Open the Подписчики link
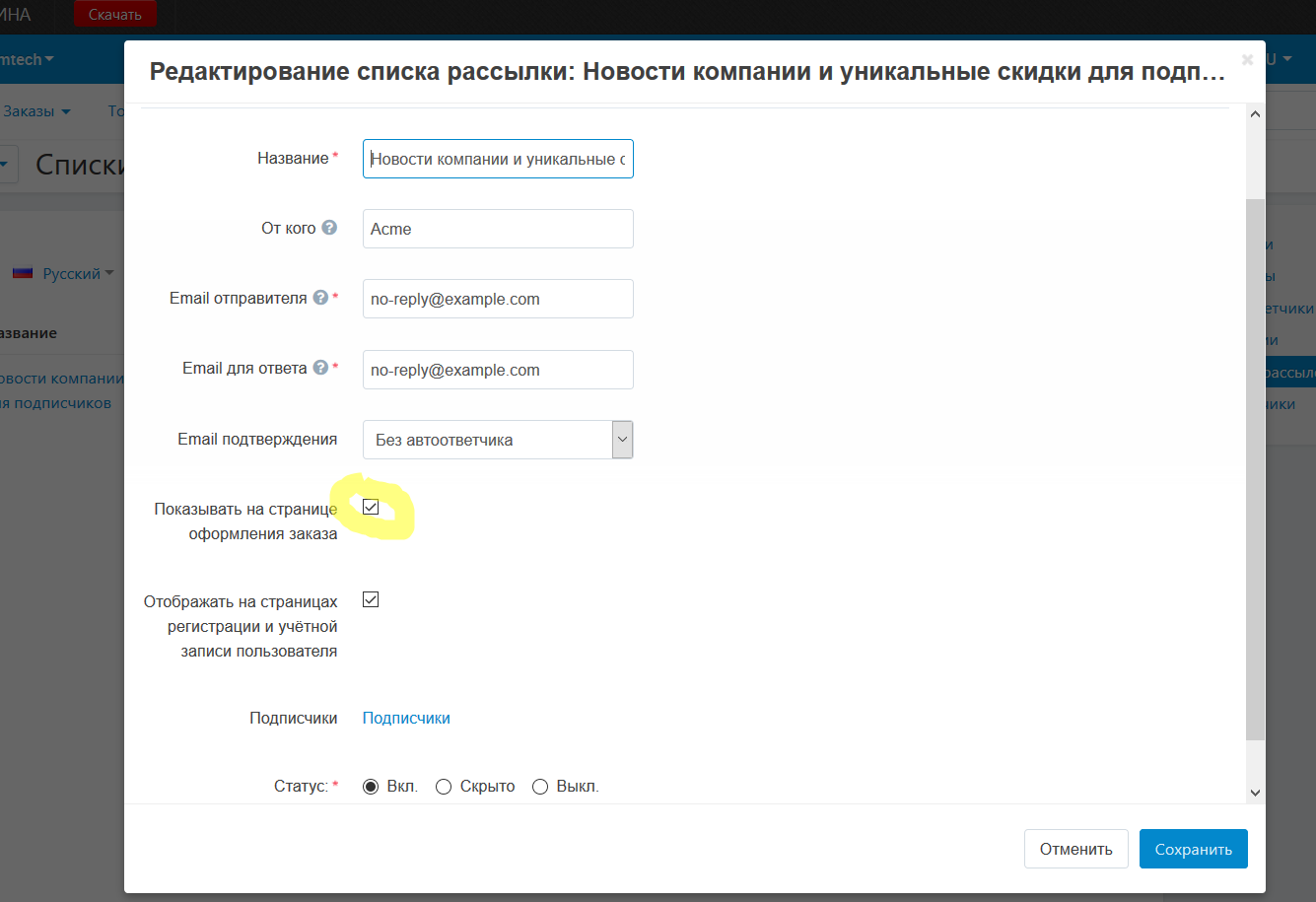Viewport: 1316px width, 902px height. tap(406, 718)
